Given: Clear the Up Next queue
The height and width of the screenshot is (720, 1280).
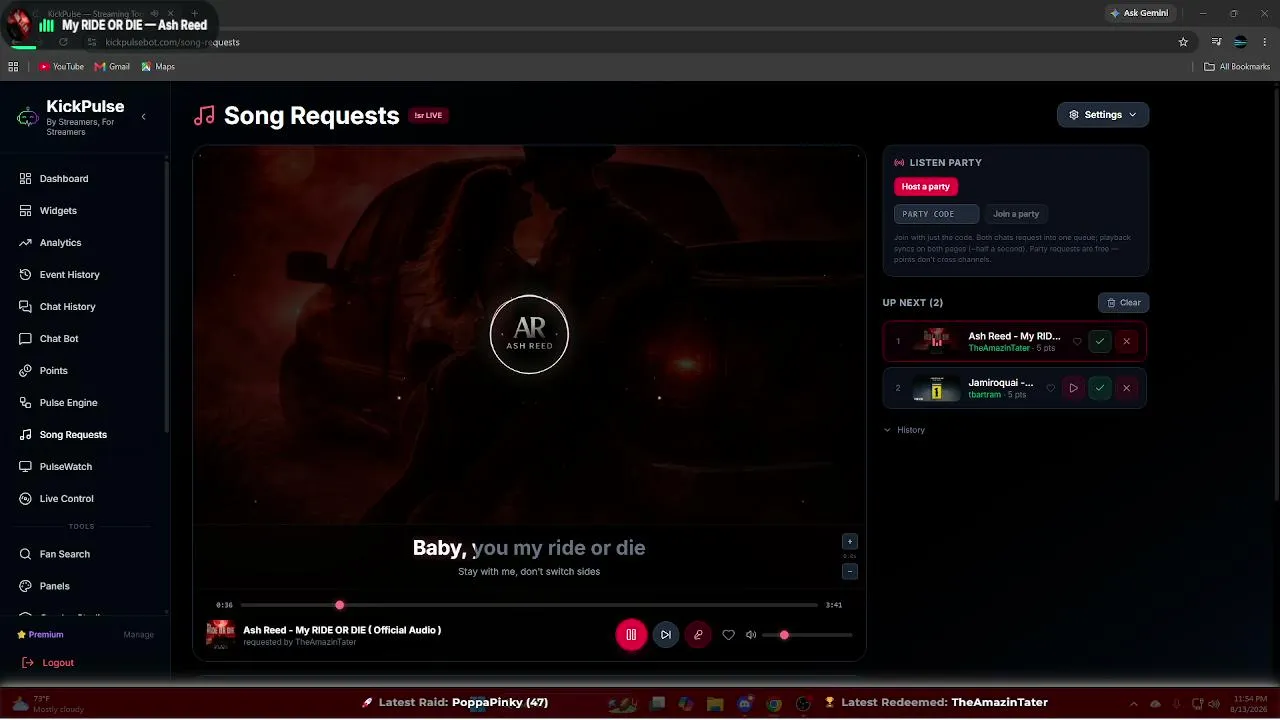Looking at the screenshot, I should 1124,303.
